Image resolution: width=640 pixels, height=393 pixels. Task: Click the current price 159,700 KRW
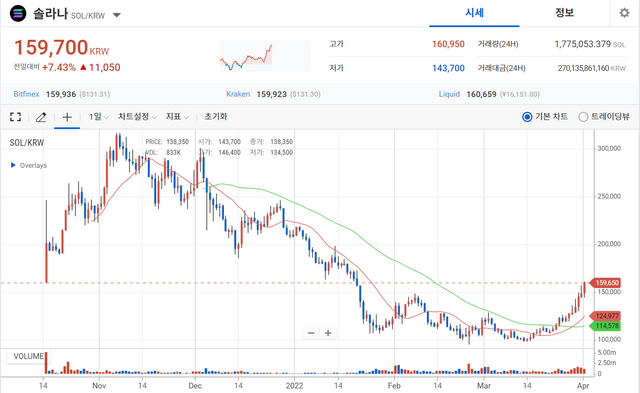[62, 48]
